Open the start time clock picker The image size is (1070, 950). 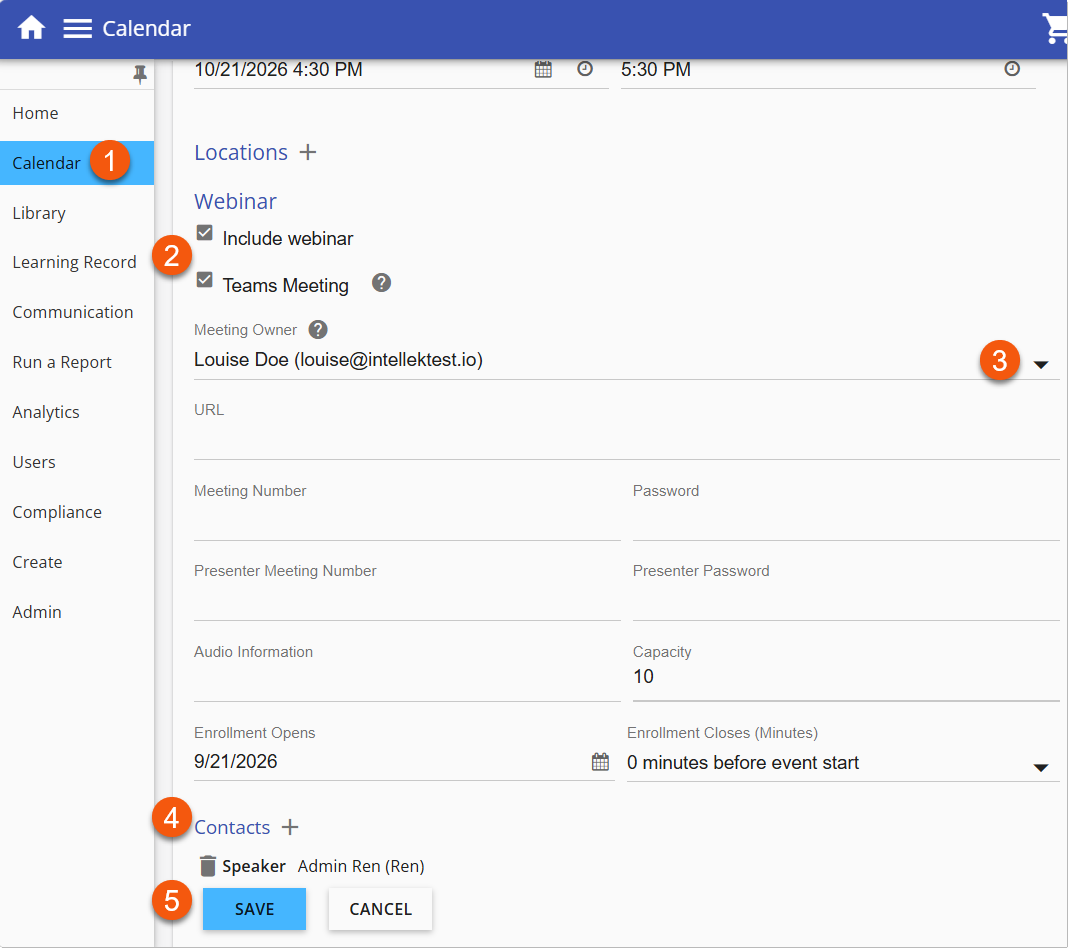coord(585,69)
